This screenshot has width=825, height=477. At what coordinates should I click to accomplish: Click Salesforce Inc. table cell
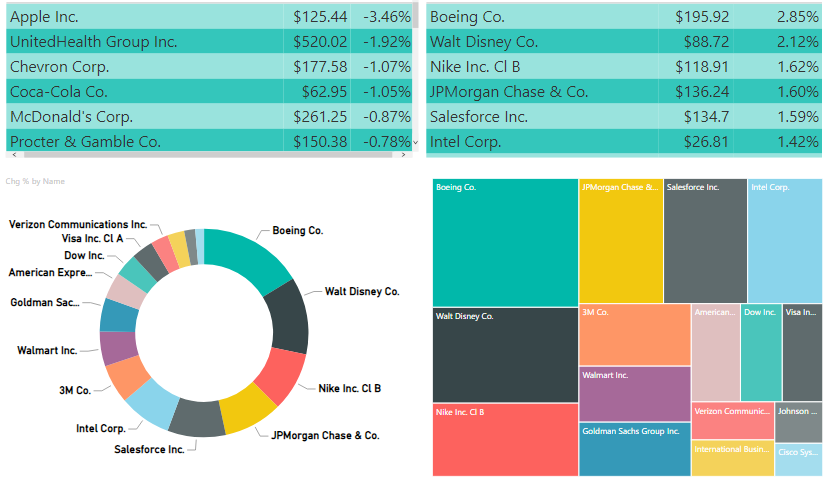point(542,117)
